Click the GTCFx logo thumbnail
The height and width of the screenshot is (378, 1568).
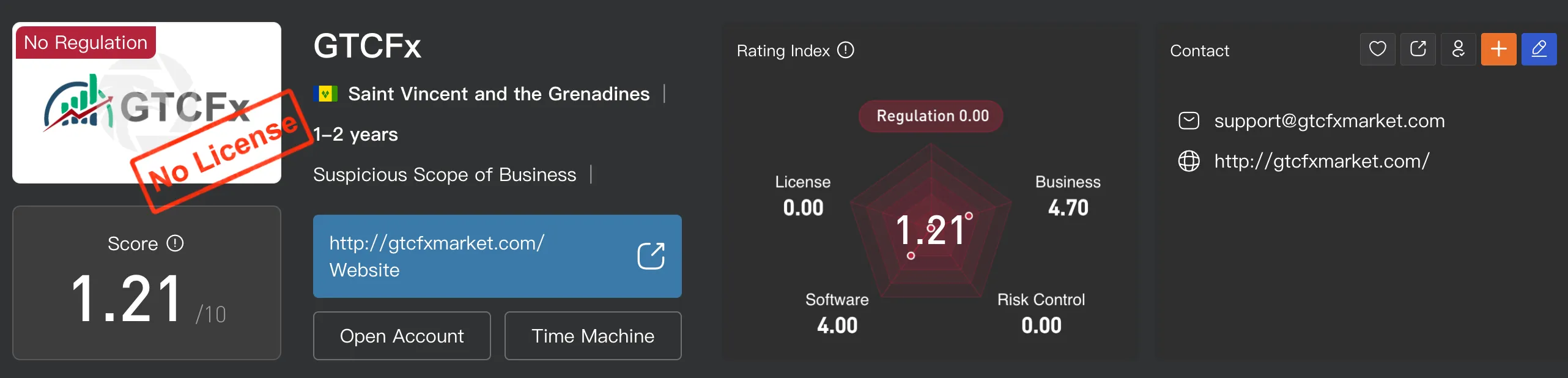coord(147,103)
